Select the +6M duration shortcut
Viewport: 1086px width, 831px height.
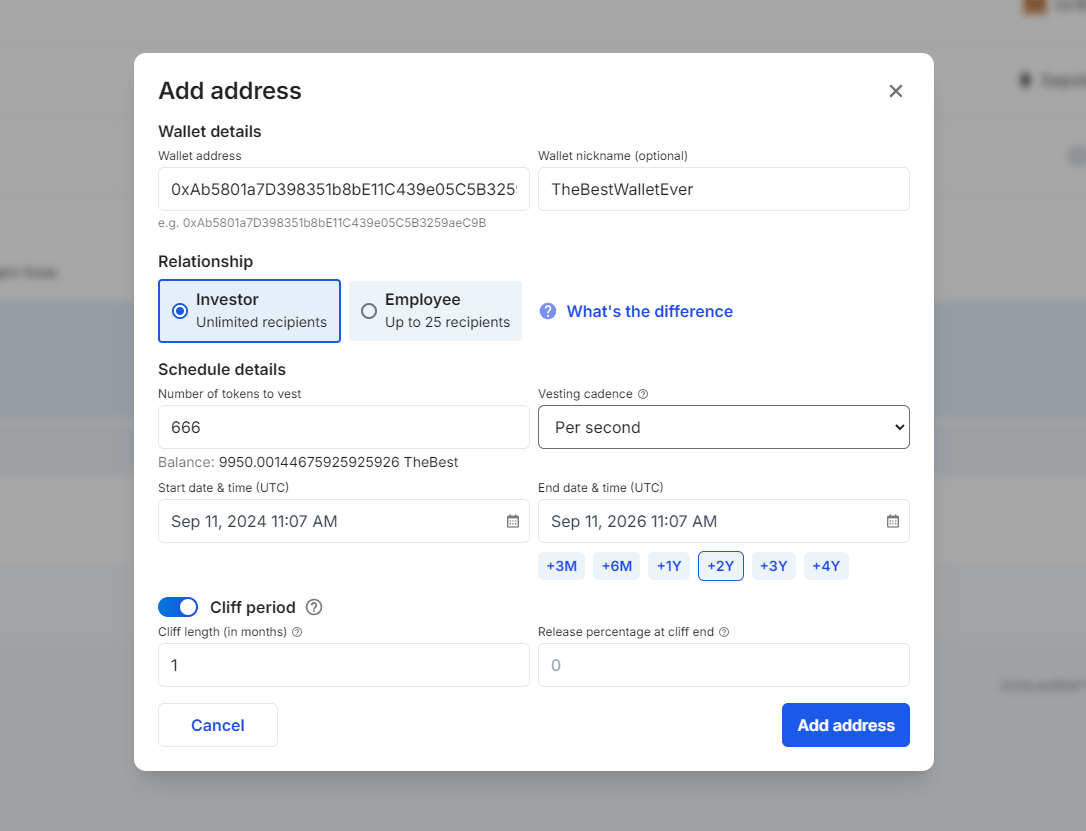[616, 566]
